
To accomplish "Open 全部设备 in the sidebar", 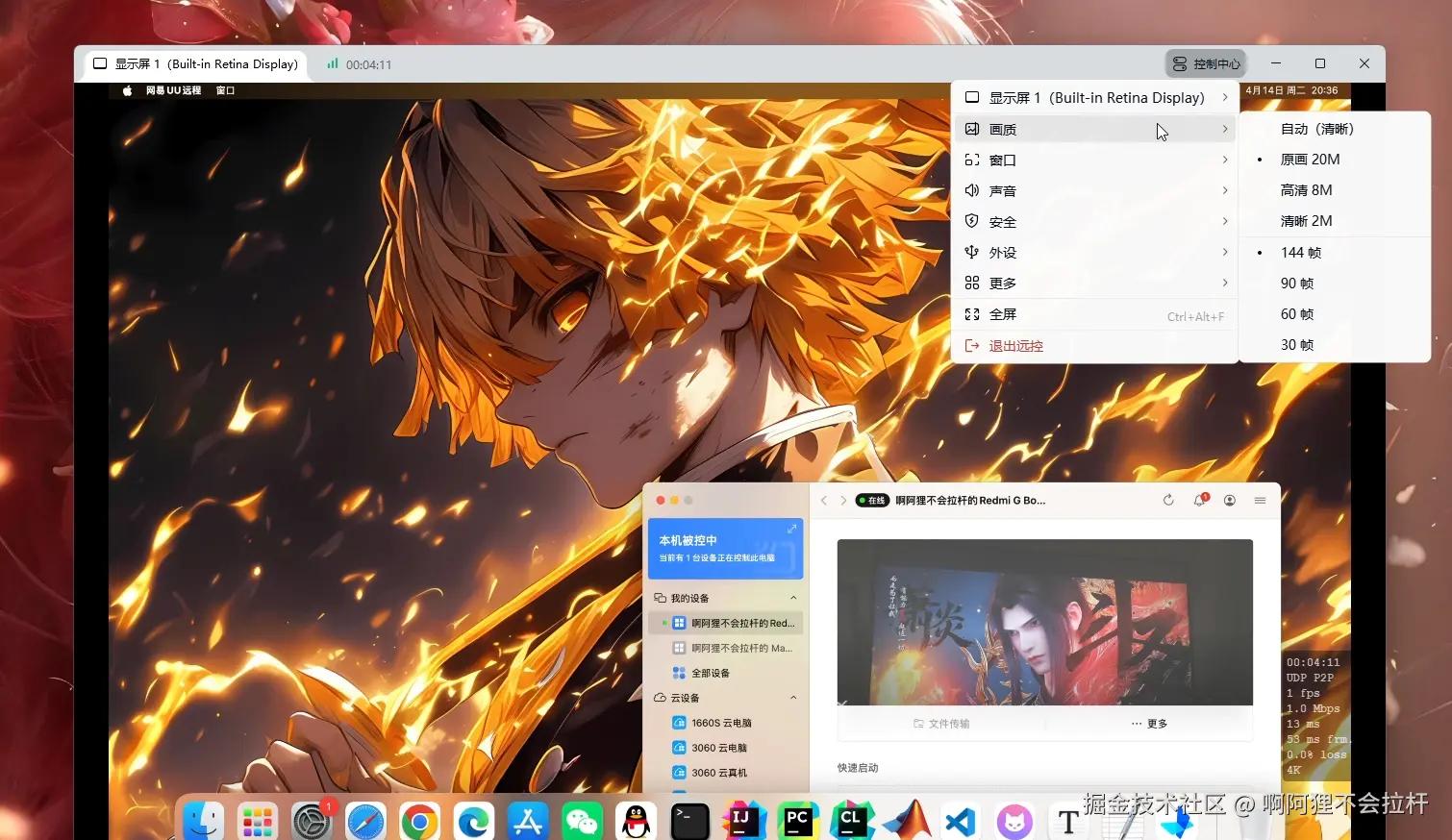I will (727, 673).
